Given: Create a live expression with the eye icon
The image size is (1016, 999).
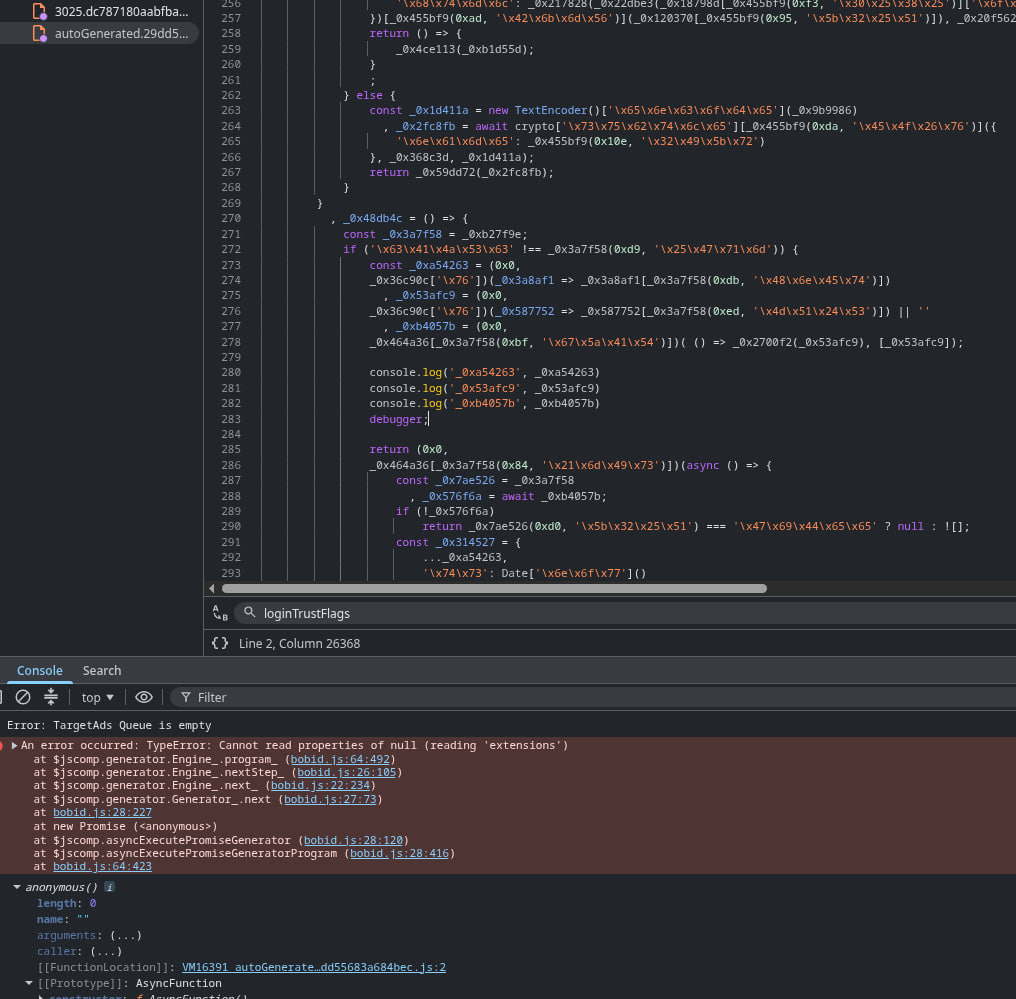Looking at the screenshot, I should pyautogui.click(x=144, y=697).
